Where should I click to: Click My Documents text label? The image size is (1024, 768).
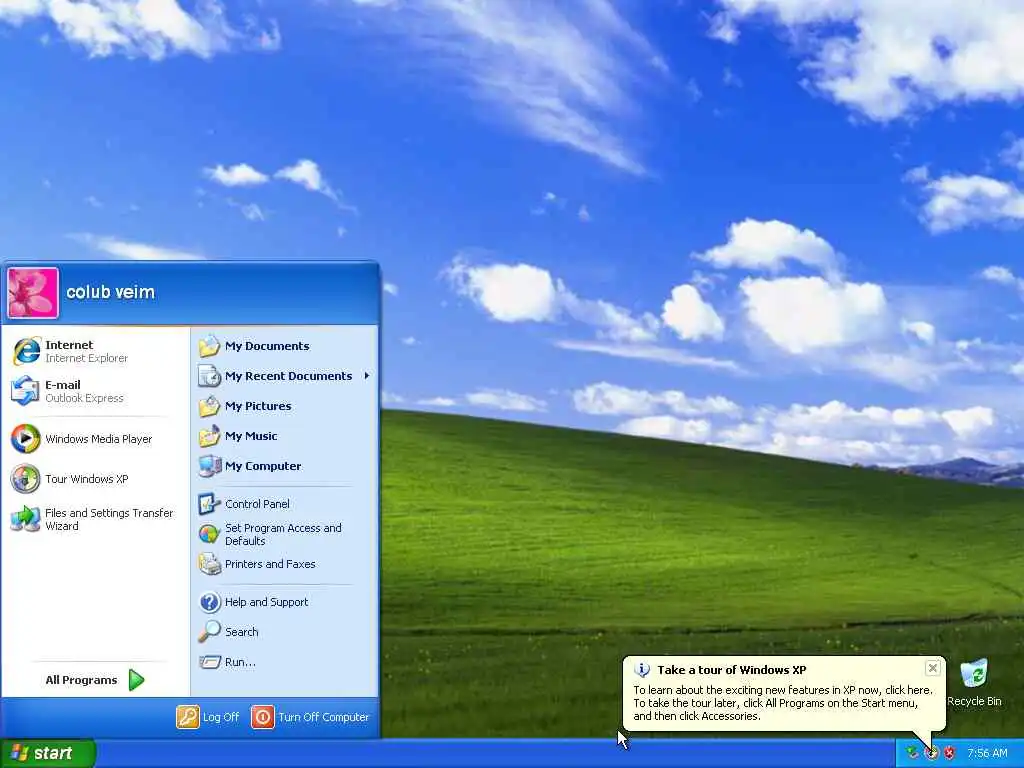pyautogui.click(x=267, y=346)
